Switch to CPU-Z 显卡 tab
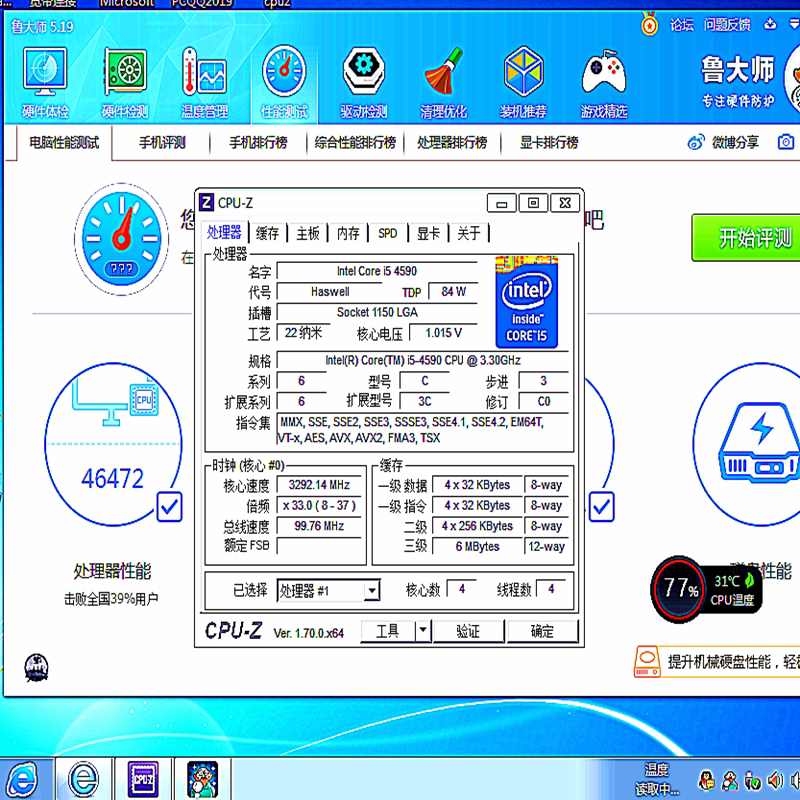This screenshot has height=800, width=800. (428, 234)
